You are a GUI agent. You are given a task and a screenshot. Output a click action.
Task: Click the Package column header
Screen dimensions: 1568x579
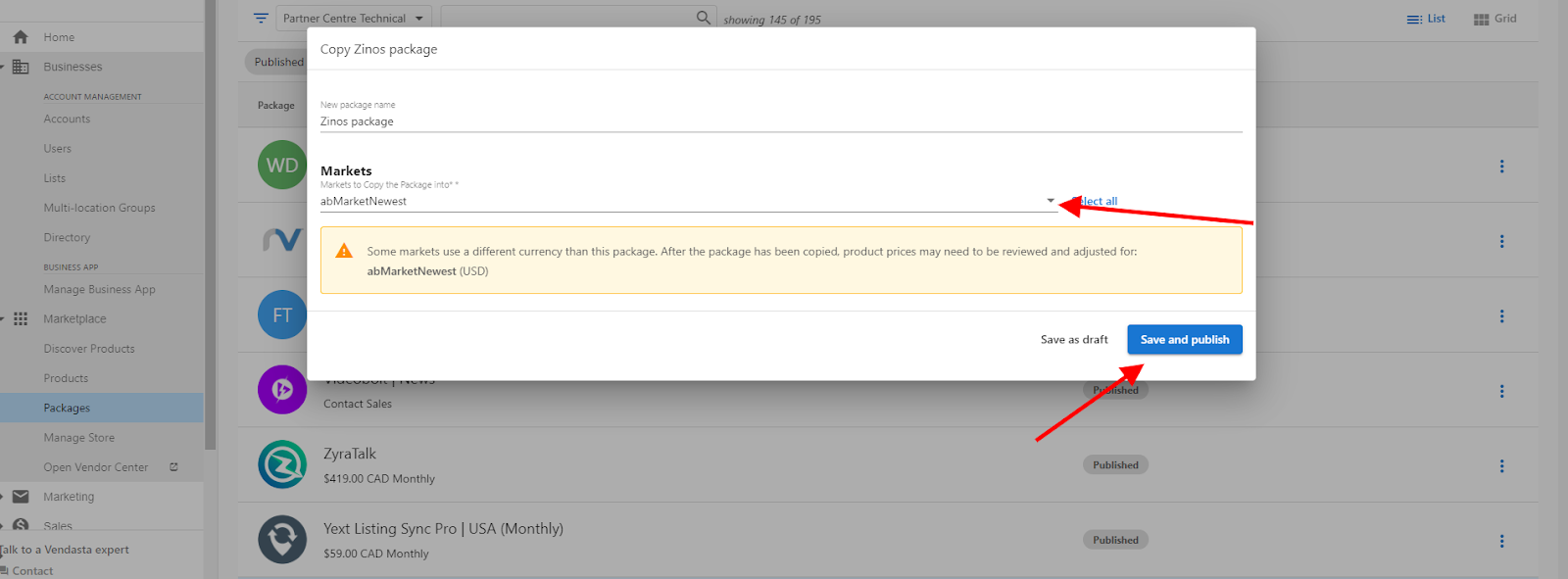coord(275,105)
